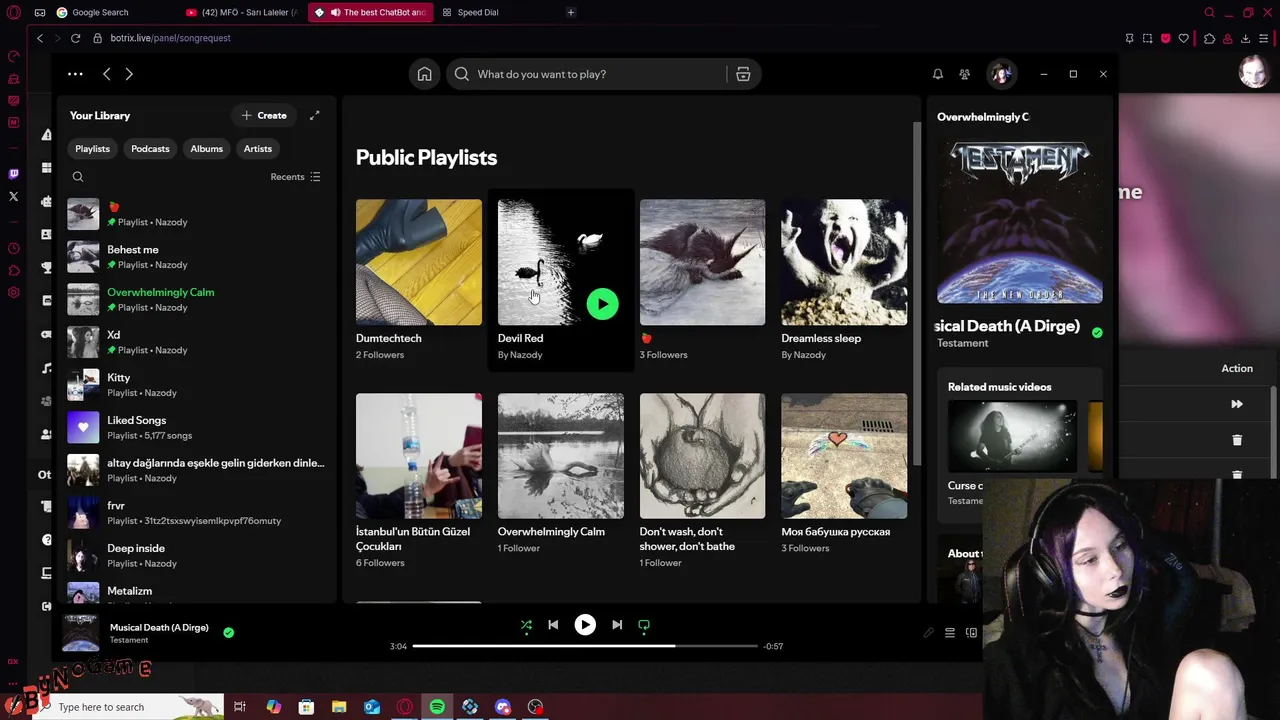1280x720 pixels.
Task: Navigate forward in Spotify history
Action: click(x=129, y=74)
